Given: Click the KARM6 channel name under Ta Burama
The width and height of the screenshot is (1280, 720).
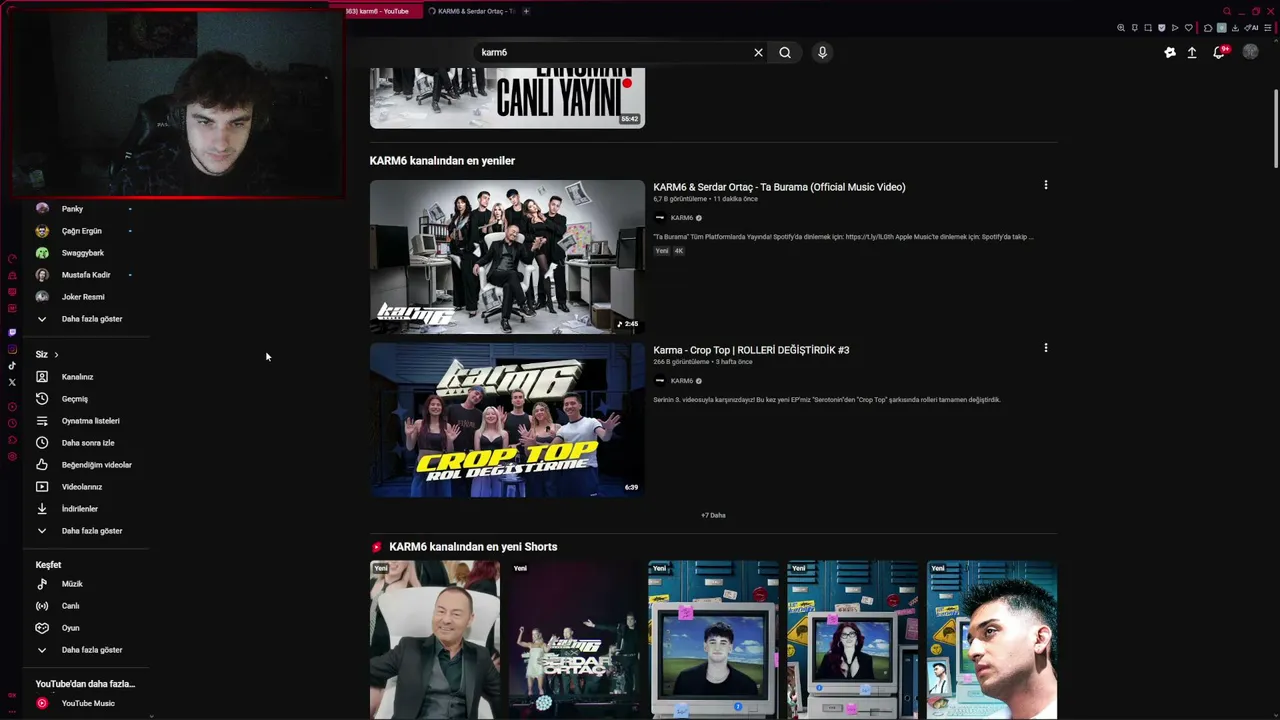Looking at the screenshot, I should [x=682, y=218].
